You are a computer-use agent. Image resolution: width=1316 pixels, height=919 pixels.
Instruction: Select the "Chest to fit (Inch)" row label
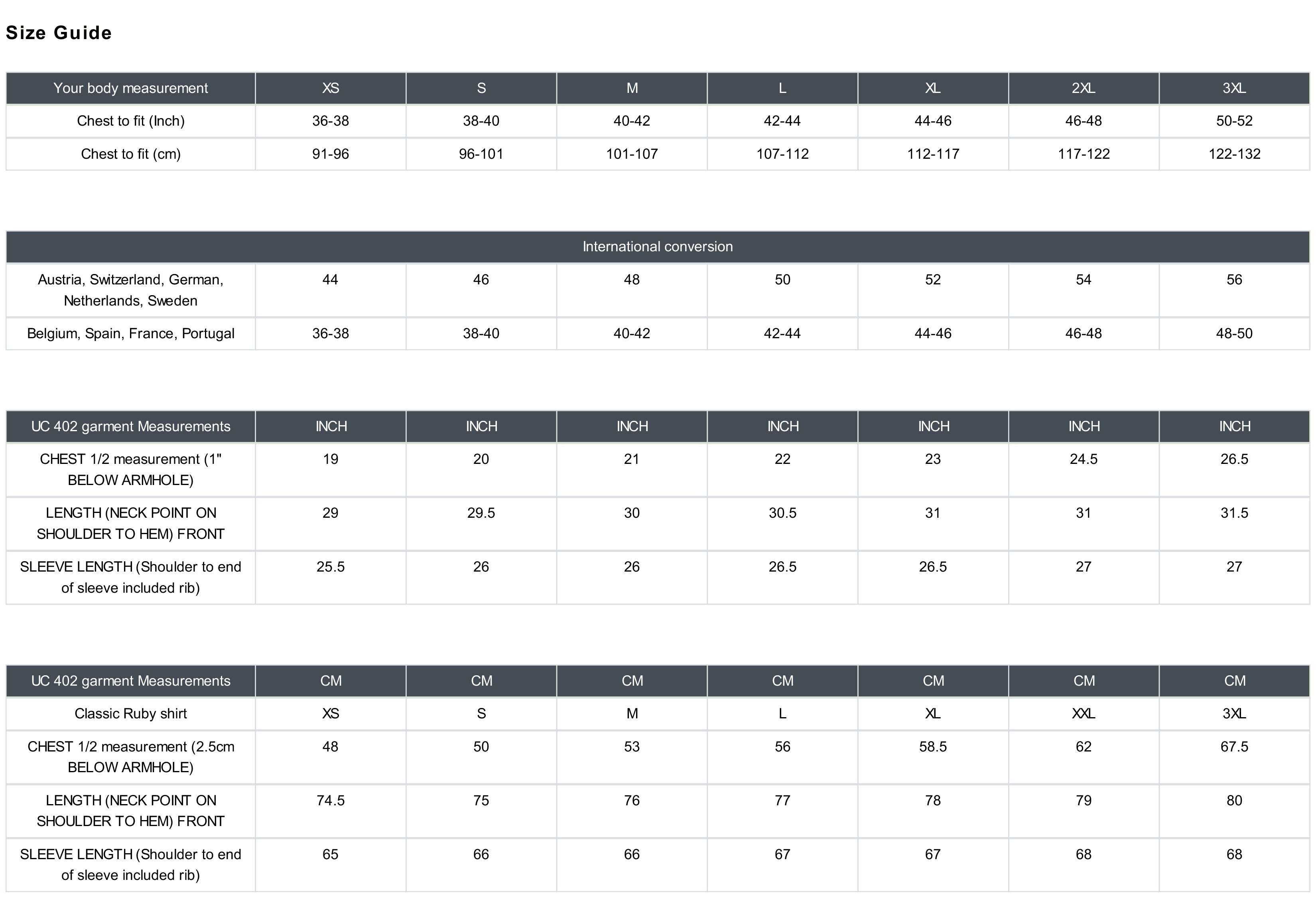131,121
